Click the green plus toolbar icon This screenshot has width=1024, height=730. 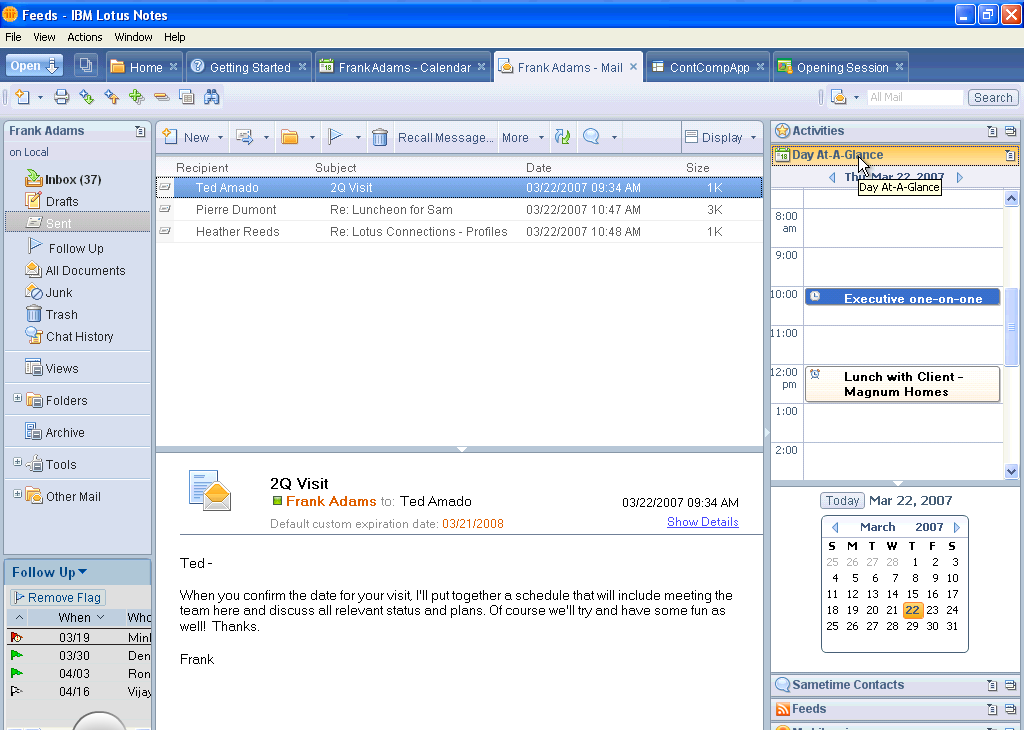[137, 97]
